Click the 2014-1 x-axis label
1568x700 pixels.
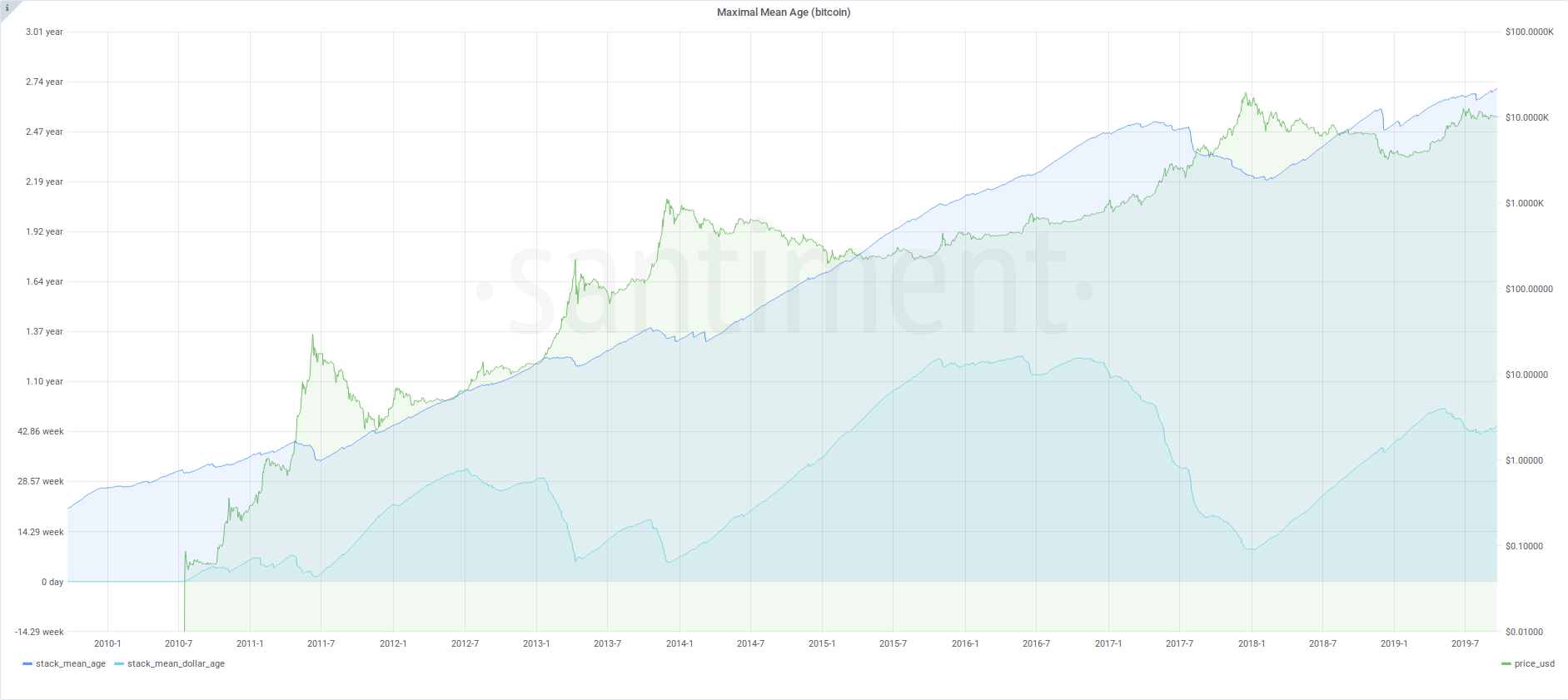pos(679,644)
